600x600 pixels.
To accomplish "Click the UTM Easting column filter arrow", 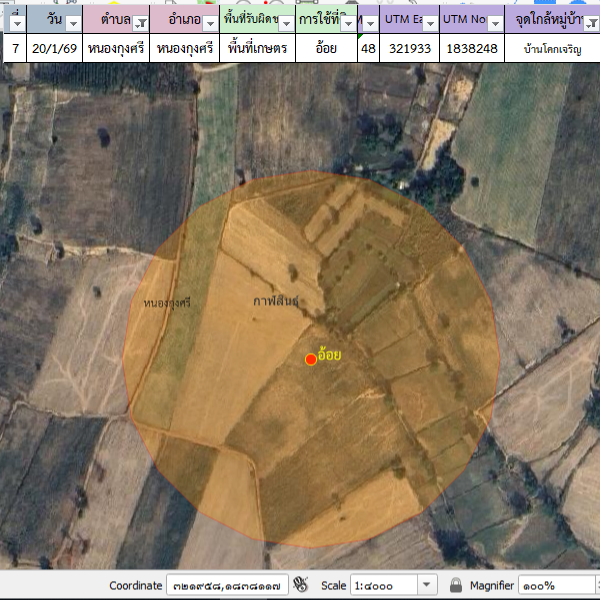I will pyautogui.click(x=429, y=22).
